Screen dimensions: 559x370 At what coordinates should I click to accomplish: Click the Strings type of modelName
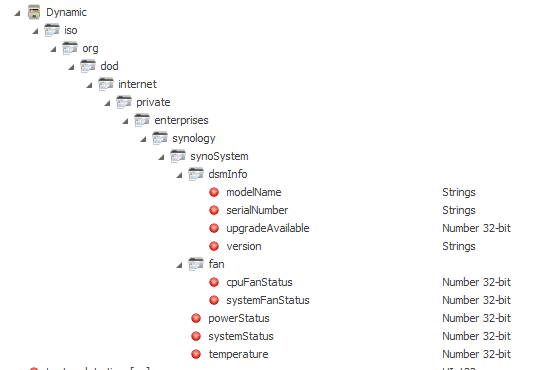[459, 192]
